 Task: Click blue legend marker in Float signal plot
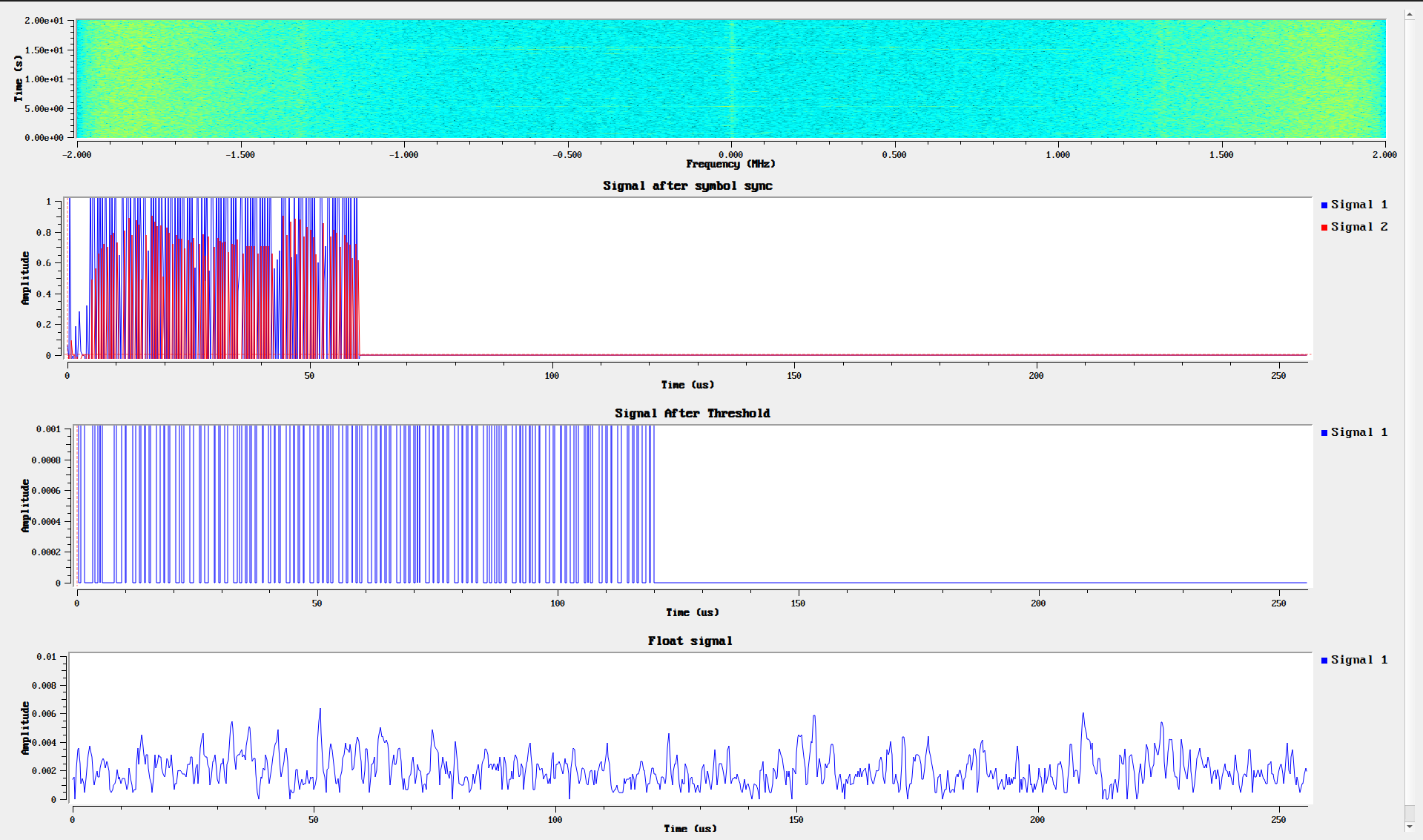tap(1324, 661)
